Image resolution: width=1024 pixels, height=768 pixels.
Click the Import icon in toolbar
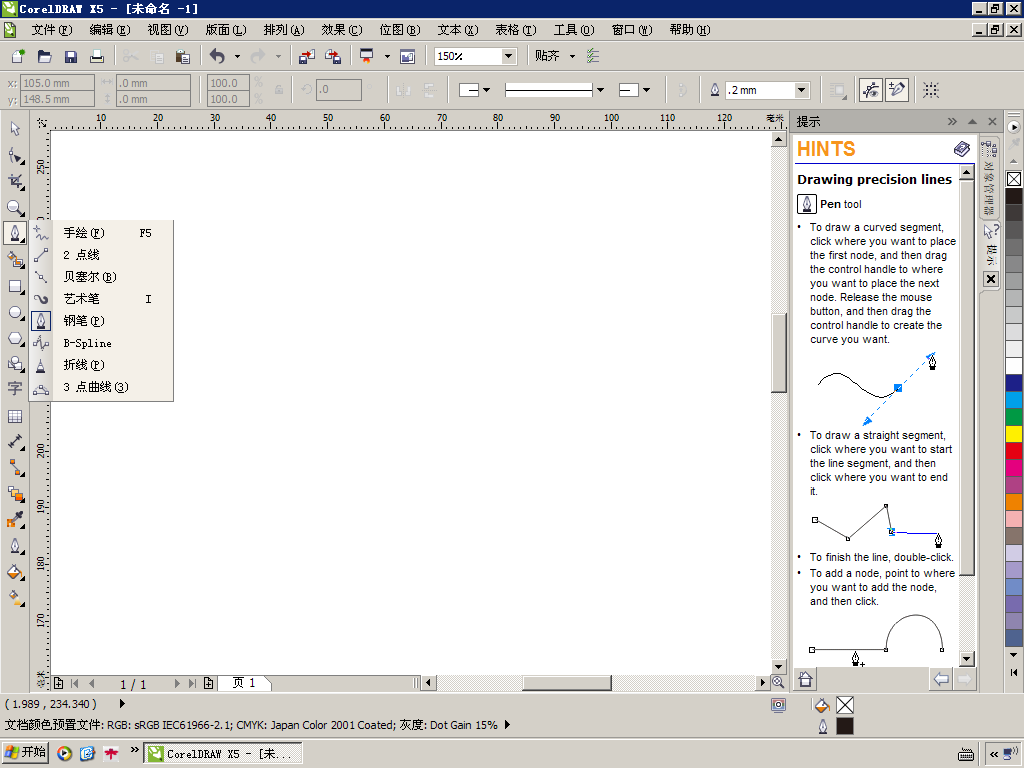306,56
